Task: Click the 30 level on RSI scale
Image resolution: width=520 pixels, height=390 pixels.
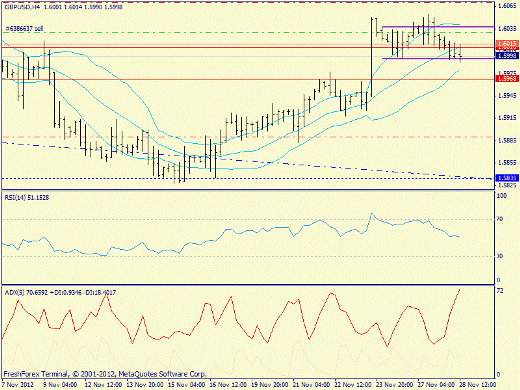Action: coord(500,256)
